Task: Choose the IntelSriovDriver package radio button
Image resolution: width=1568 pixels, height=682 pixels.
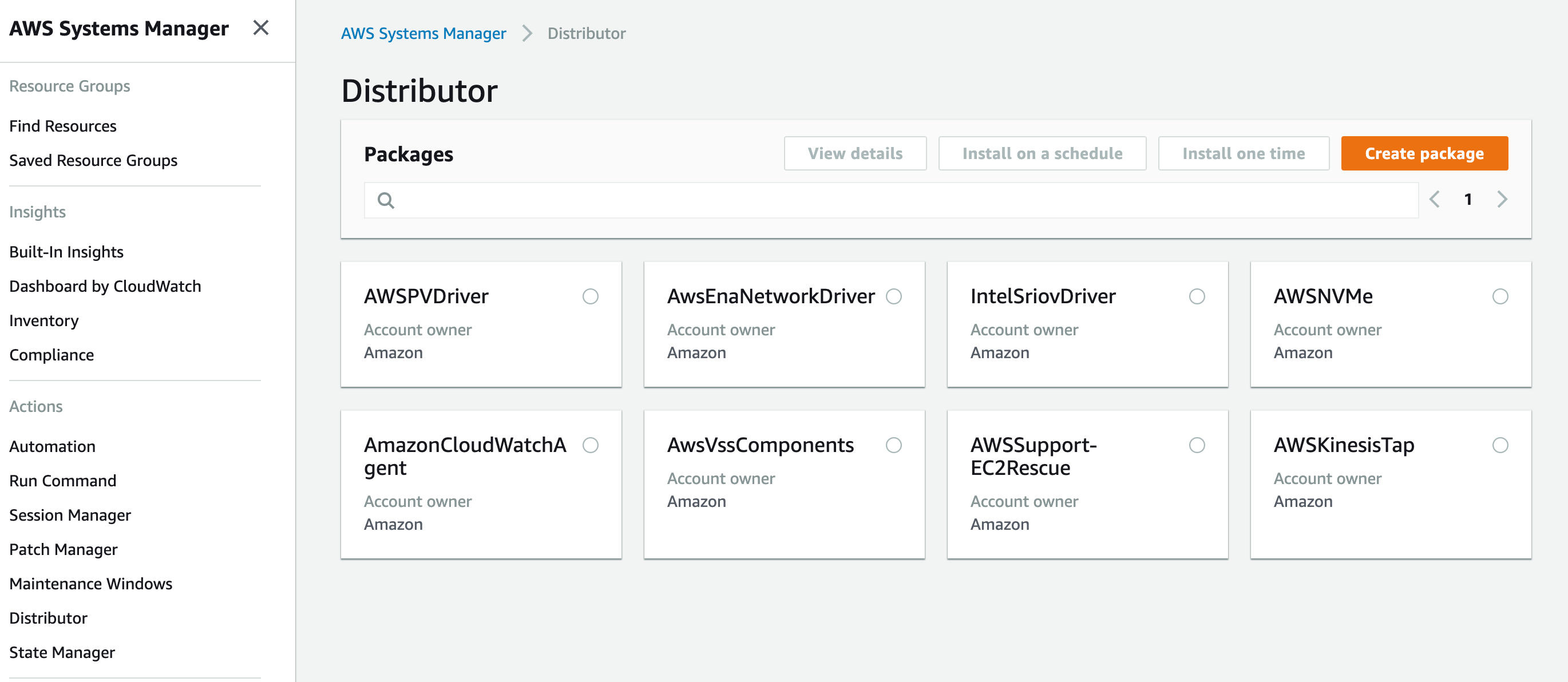Action: [1196, 296]
